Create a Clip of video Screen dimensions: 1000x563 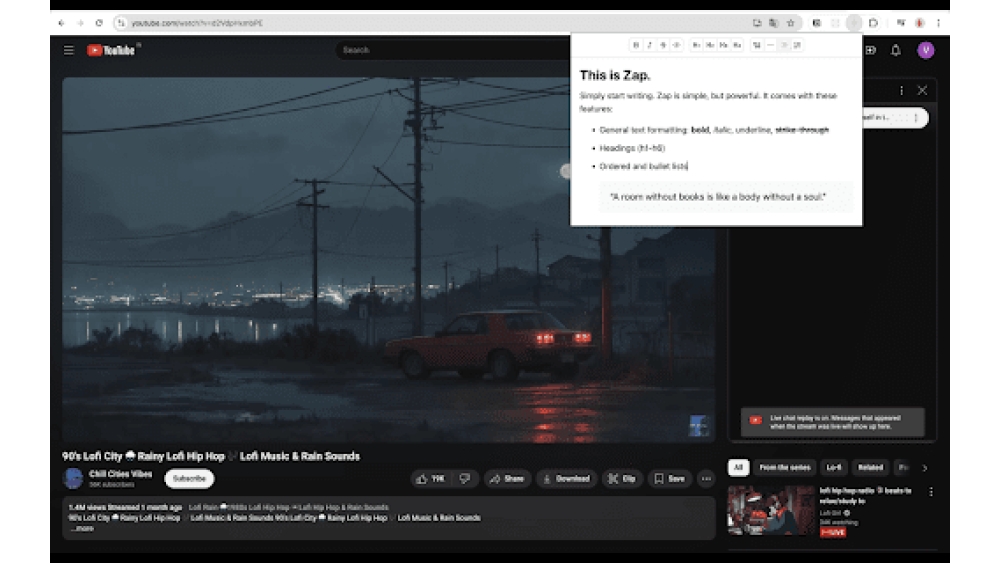coord(622,479)
